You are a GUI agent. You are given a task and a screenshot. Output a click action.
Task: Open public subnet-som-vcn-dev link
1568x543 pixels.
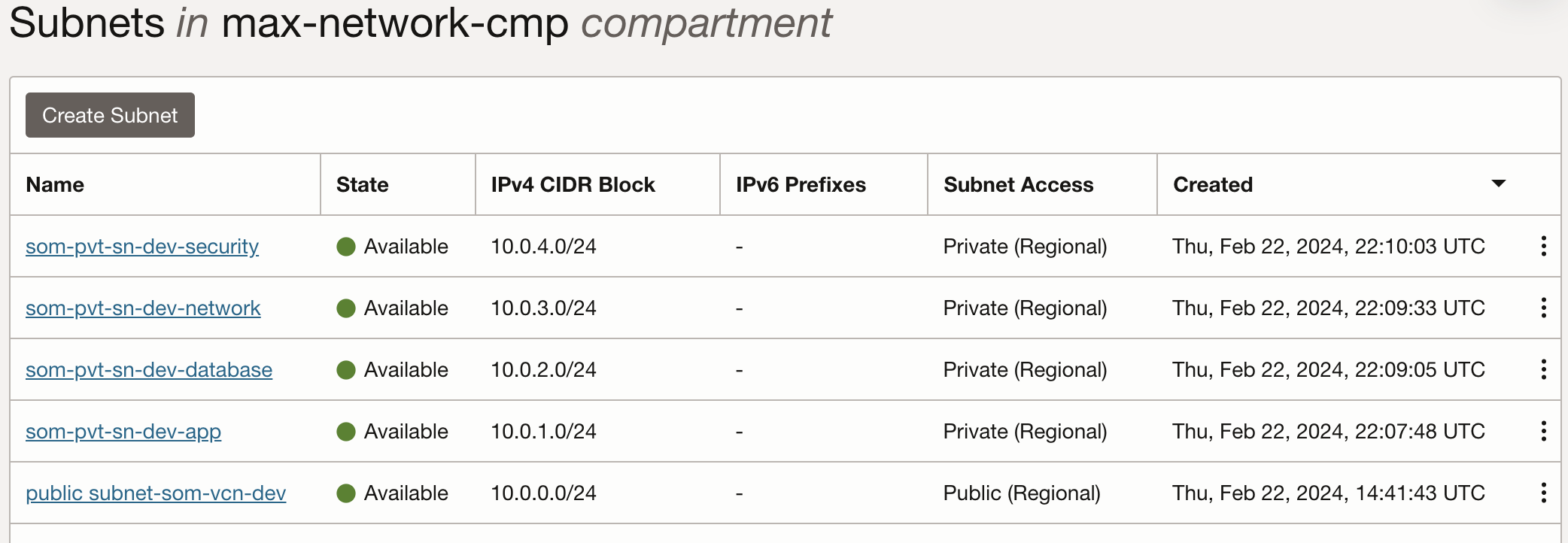click(156, 493)
